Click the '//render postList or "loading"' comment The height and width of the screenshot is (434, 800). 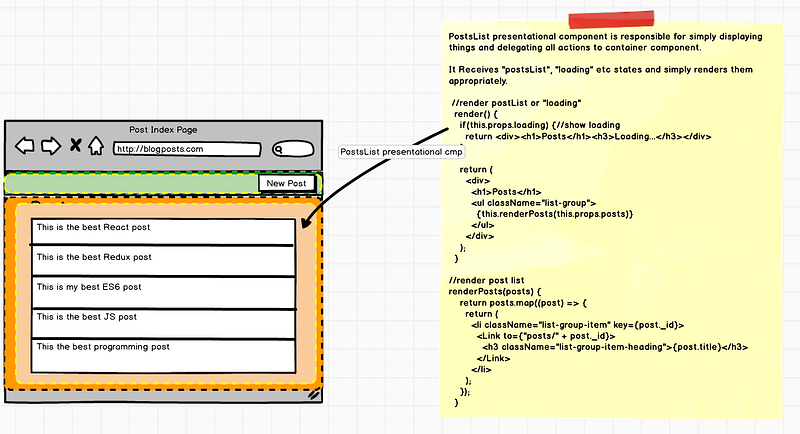tap(516, 103)
